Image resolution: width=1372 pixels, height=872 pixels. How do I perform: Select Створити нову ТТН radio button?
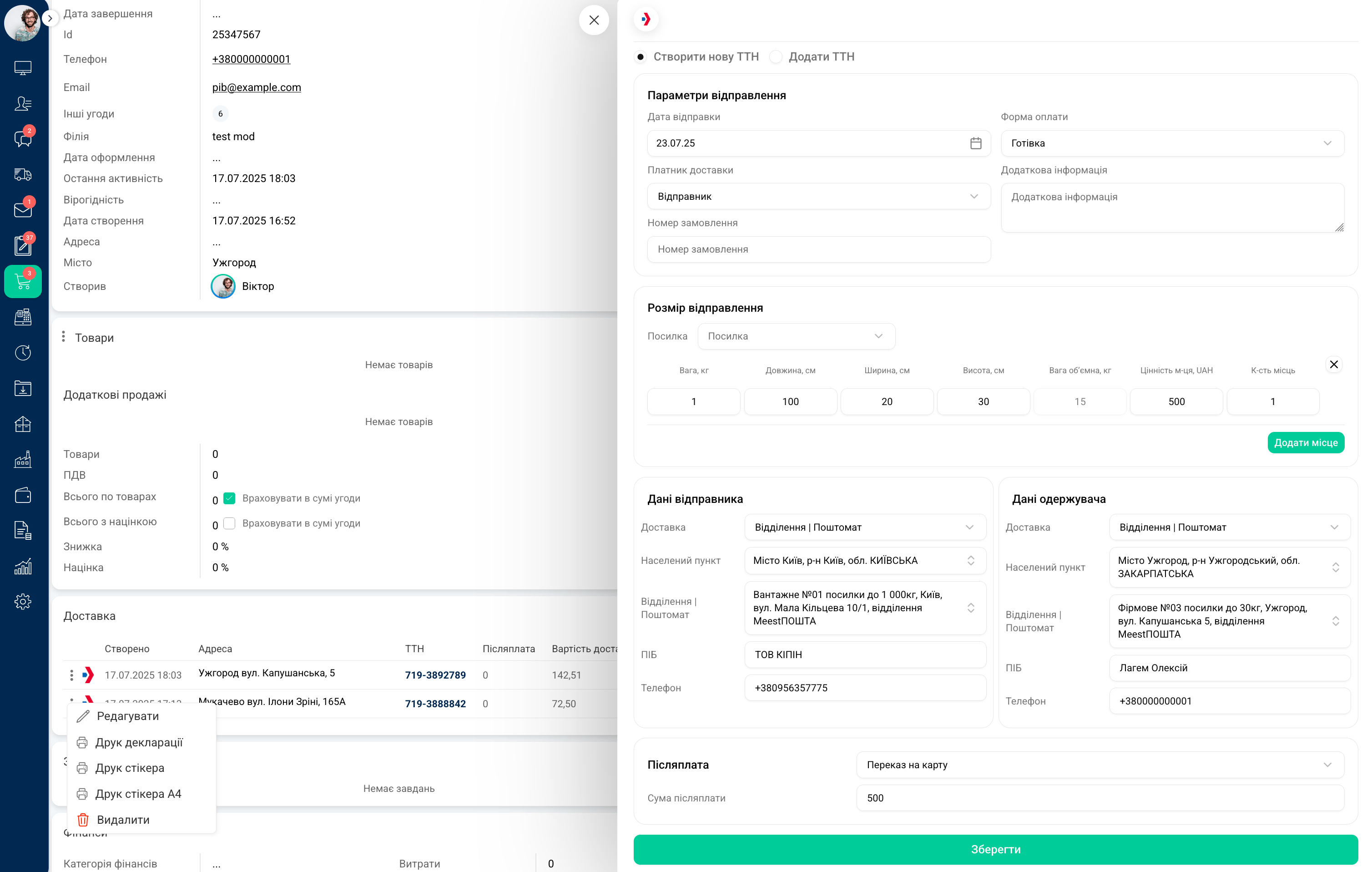click(641, 57)
